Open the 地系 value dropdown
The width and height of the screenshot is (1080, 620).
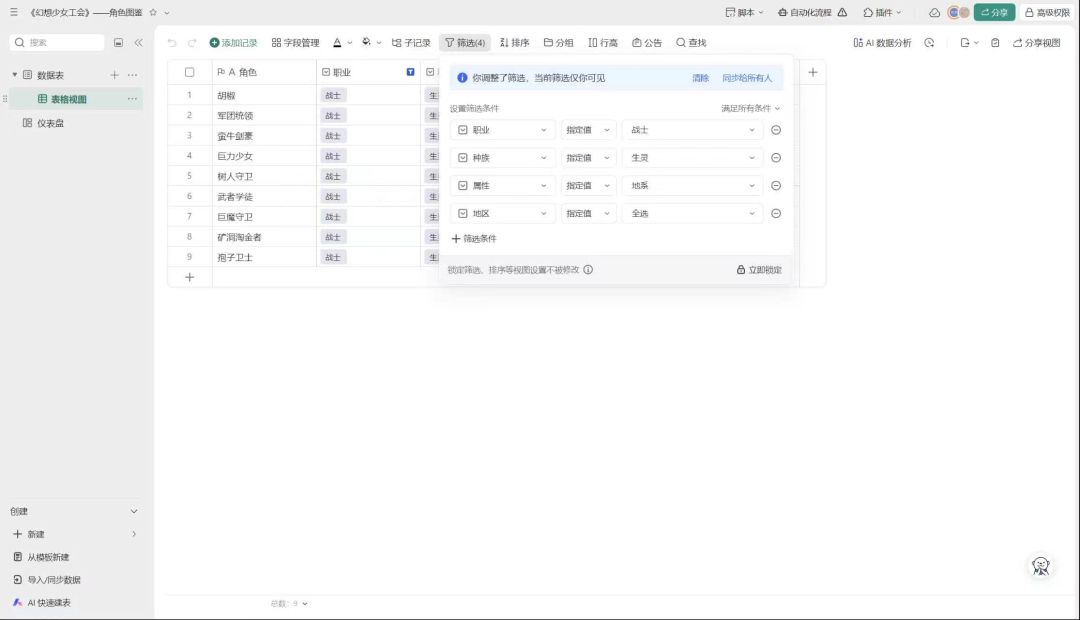click(x=692, y=186)
